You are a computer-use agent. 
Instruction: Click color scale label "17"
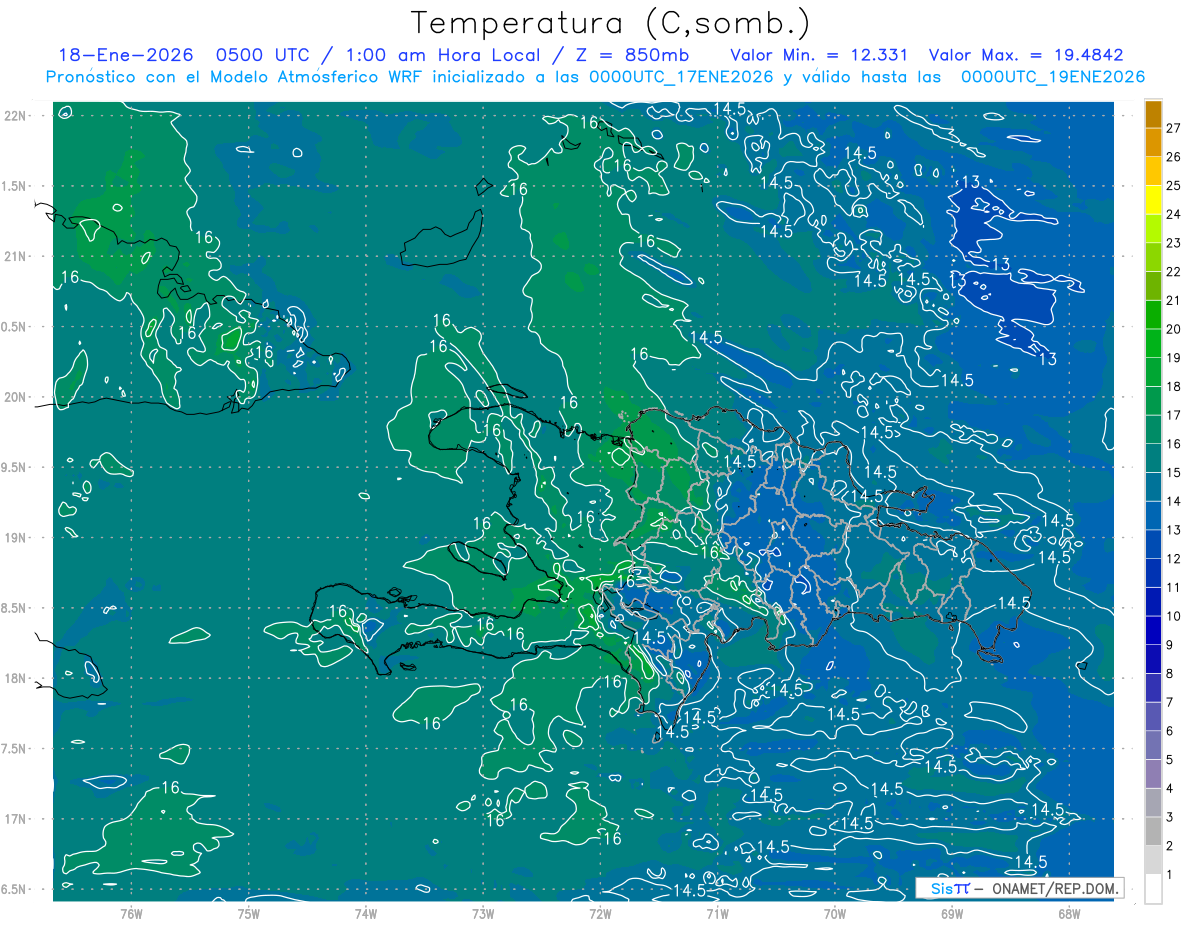pyautogui.click(x=1174, y=415)
